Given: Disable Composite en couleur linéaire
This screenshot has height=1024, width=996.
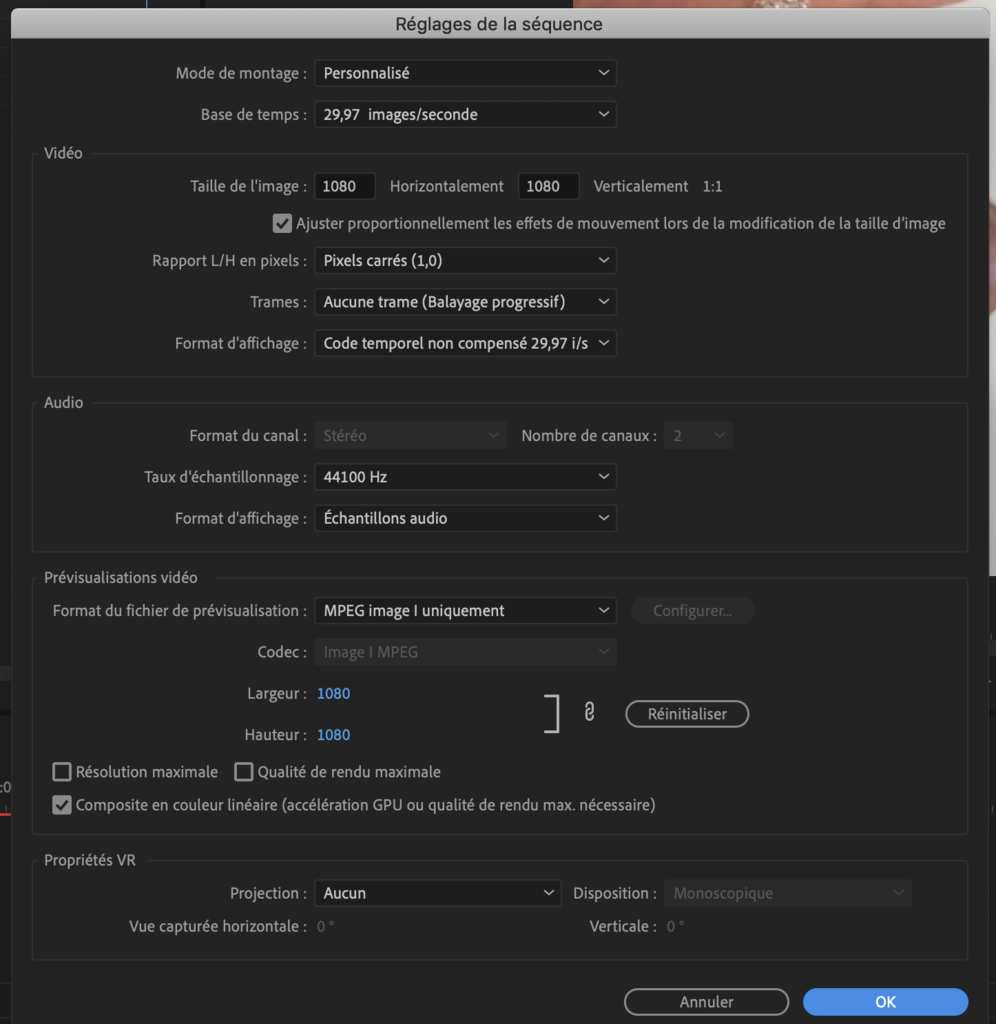Looking at the screenshot, I should coord(61,804).
